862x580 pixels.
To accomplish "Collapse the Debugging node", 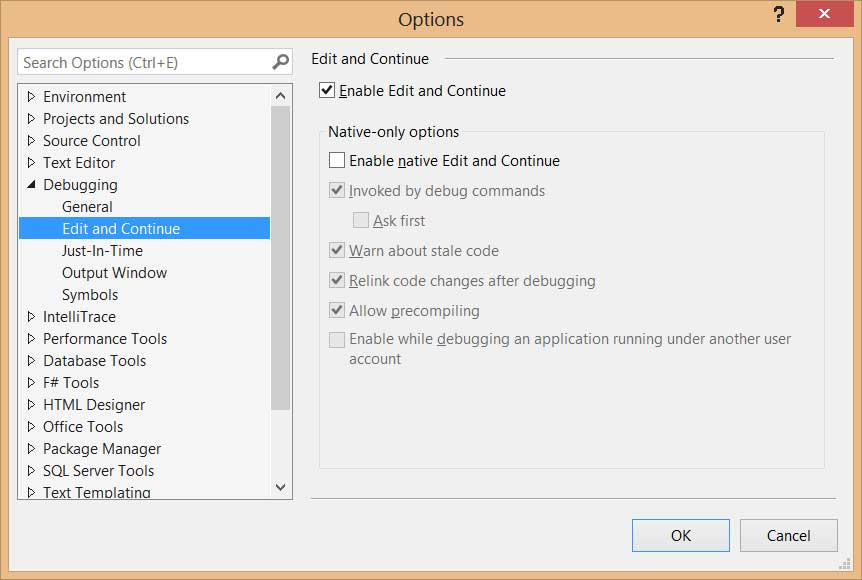I will pos(31,185).
